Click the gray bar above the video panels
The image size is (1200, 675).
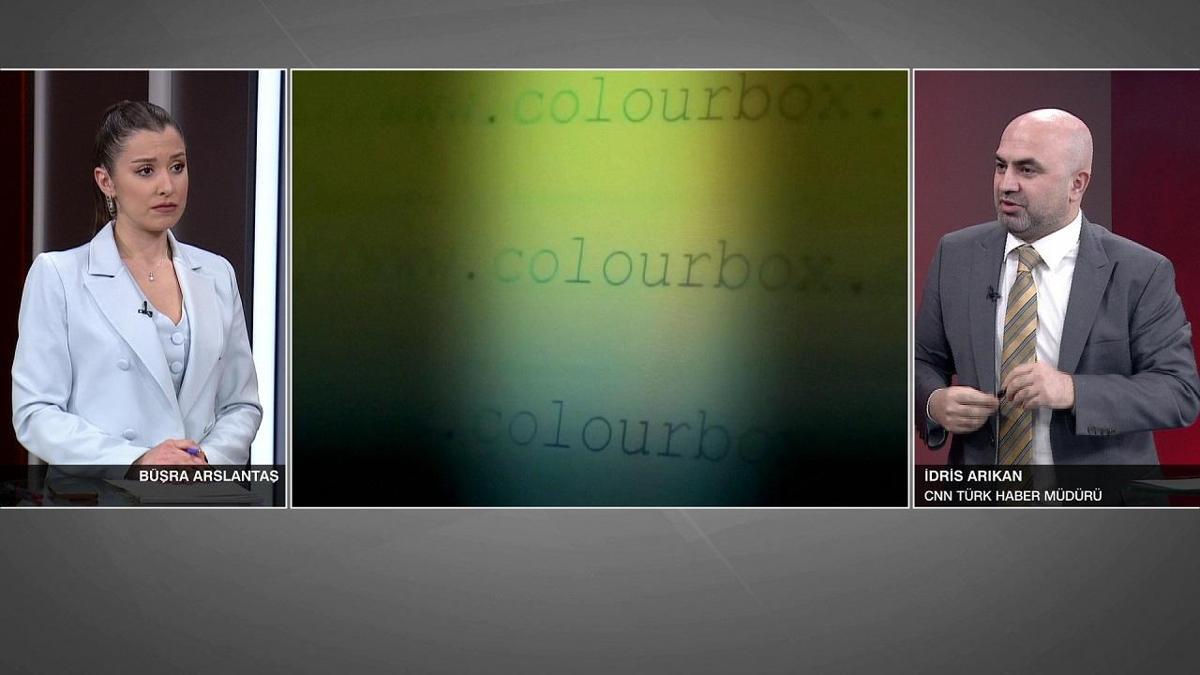tap(600, 33)
